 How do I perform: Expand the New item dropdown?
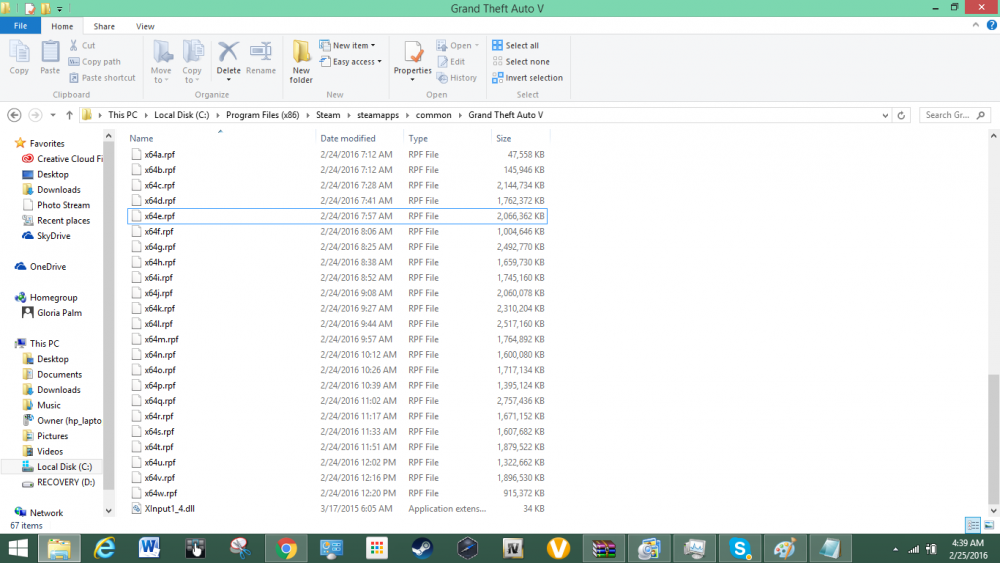(347, 46)
